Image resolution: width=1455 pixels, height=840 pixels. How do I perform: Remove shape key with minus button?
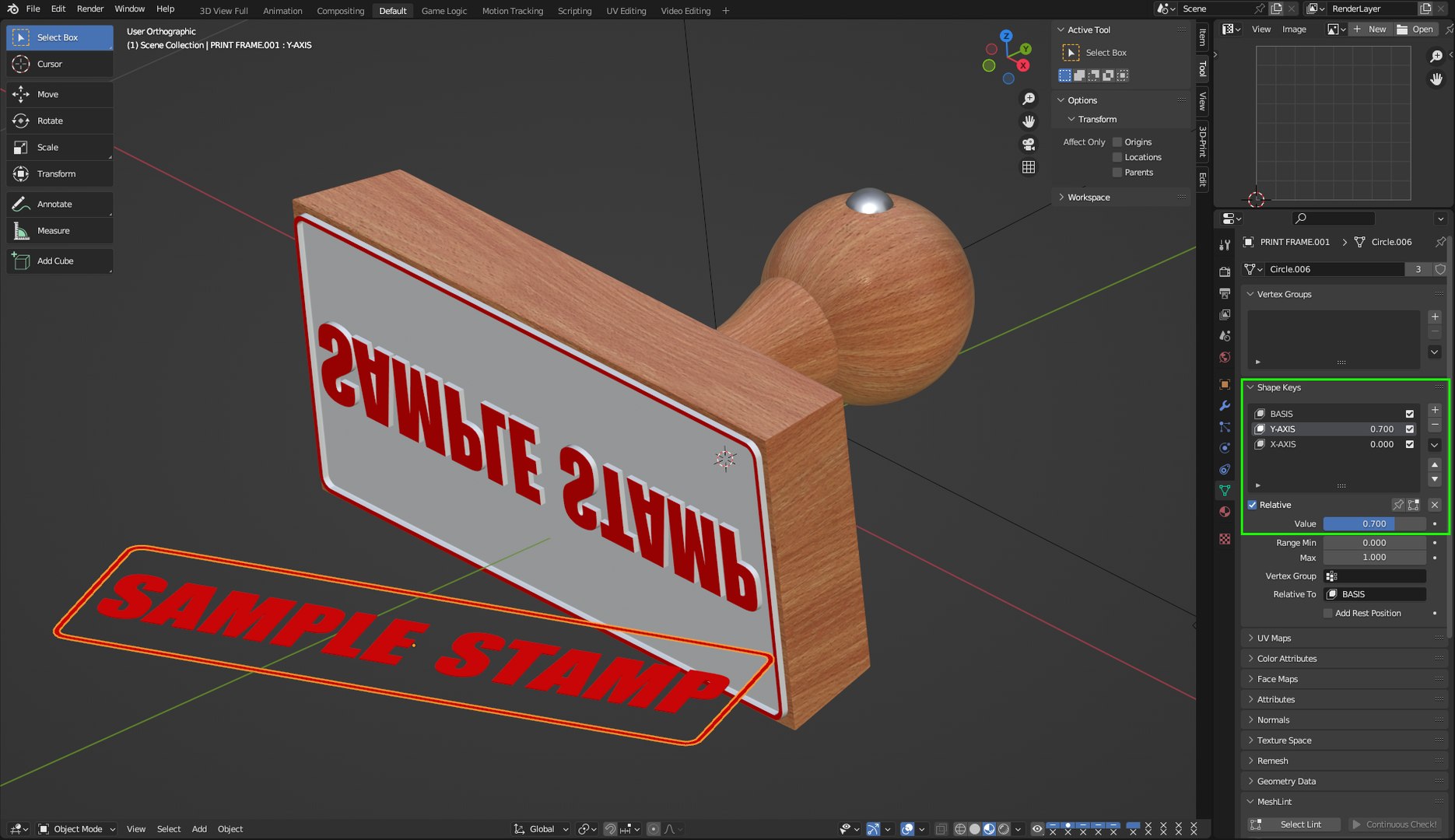tap(1435, 425)
